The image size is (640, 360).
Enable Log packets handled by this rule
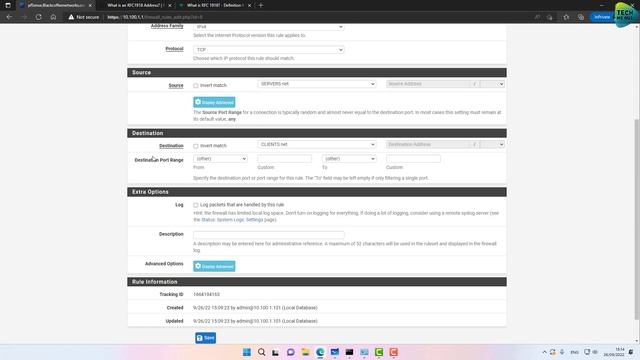tap(196, 205)
